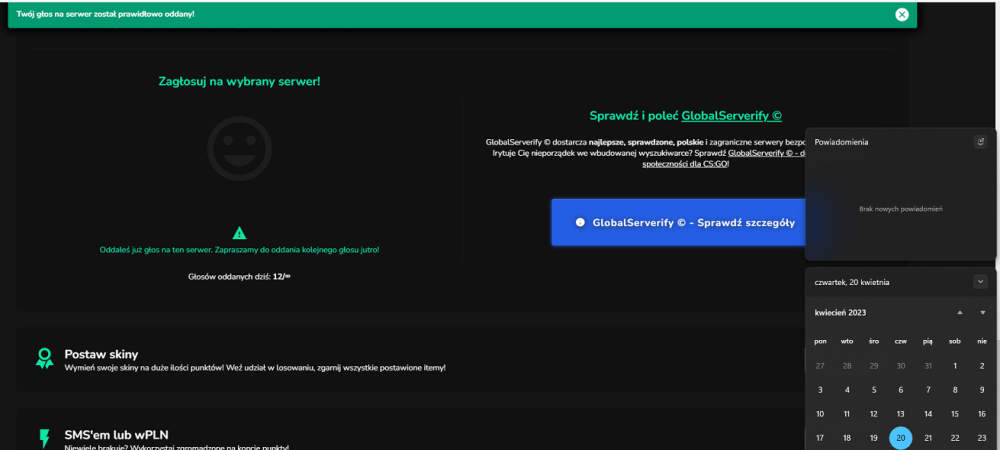Click the smiley face icon

point(239,148)
